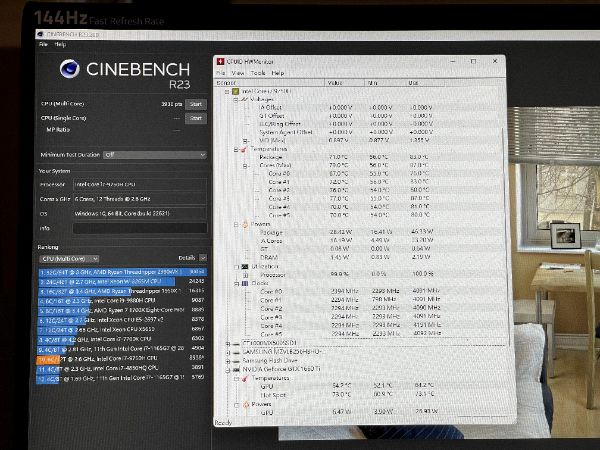The width and height of the screenshot is (600, 450).
Task: Open the Ranking CPU (Multi Core) dropdown
Action: (69, 259)
